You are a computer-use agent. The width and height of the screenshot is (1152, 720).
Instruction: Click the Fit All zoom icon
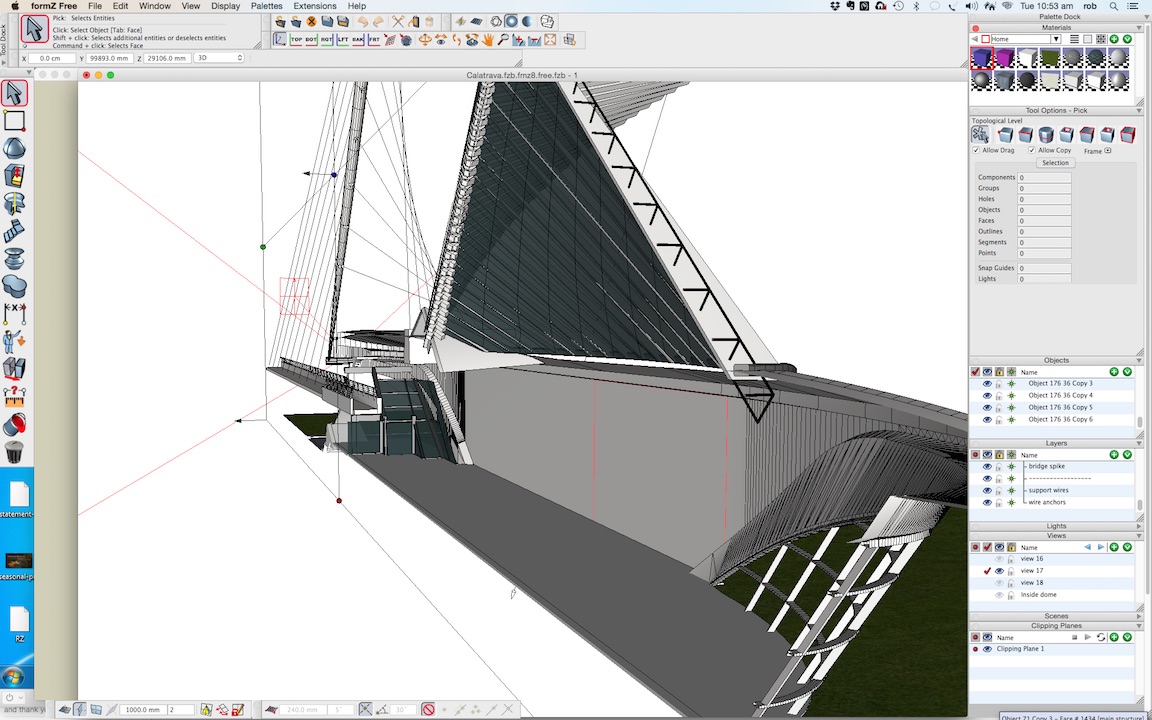click(x=550, y=40)
